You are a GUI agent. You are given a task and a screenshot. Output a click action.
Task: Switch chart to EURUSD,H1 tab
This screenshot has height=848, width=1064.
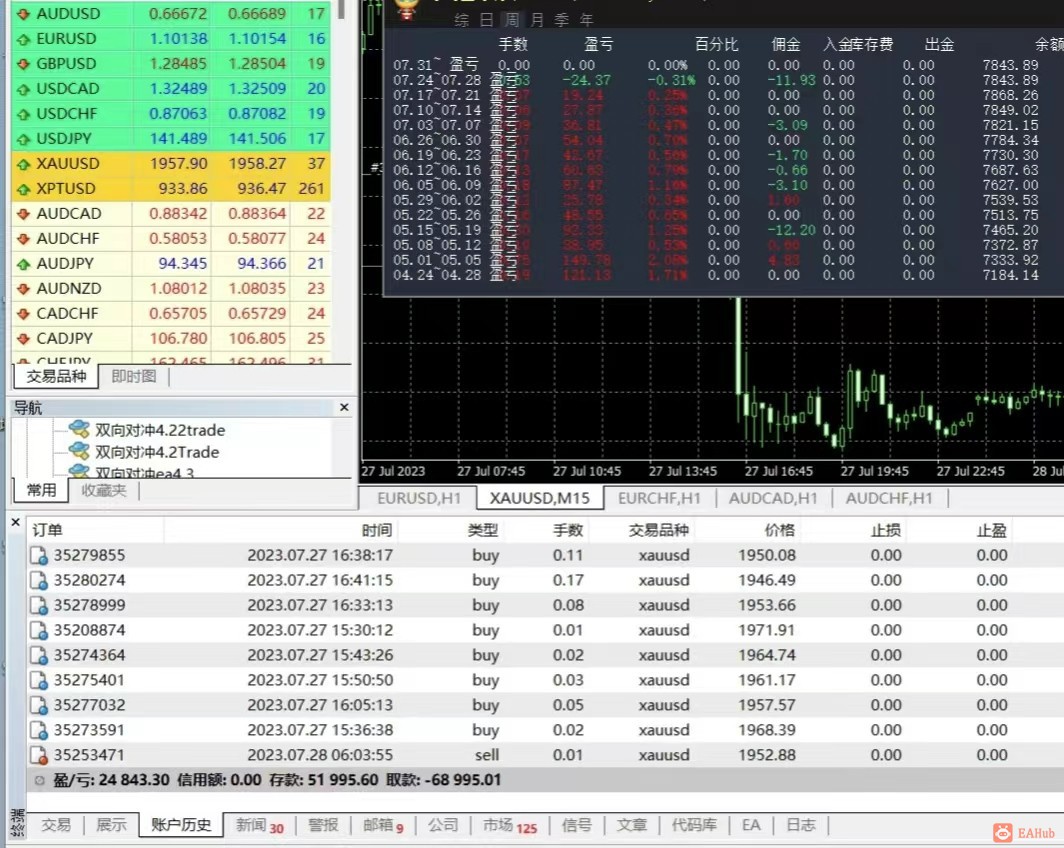419,499
